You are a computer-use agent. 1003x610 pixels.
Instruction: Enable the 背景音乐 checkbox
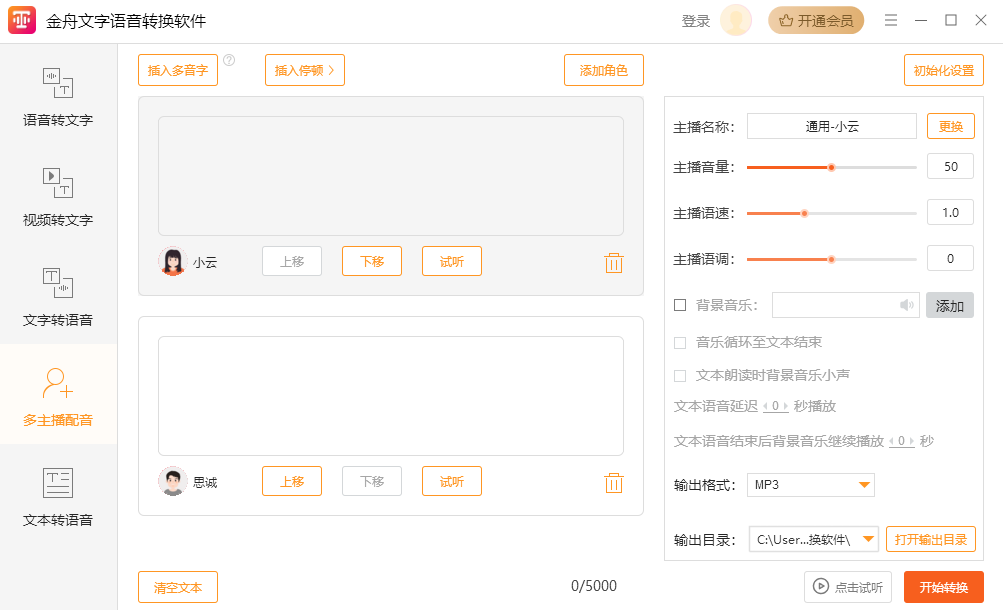[x=680, y=306]
